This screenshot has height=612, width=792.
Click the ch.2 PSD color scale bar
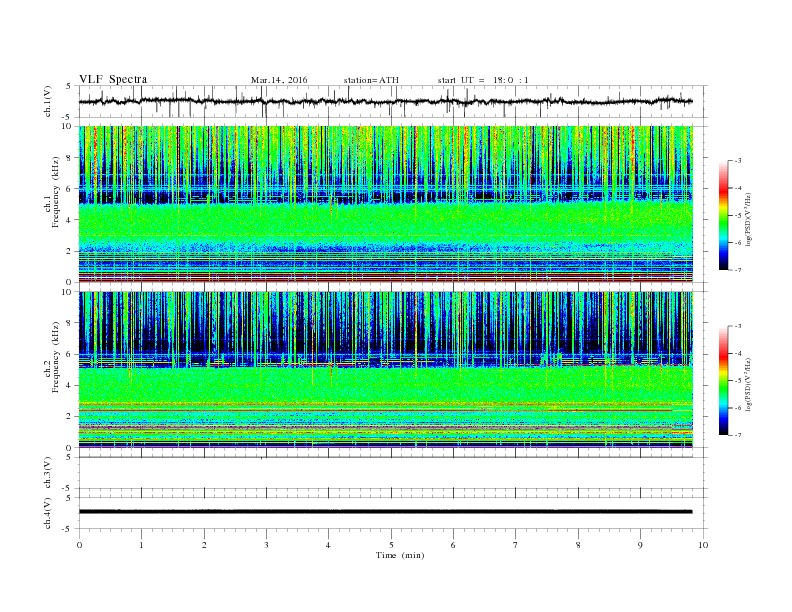click(724, 380)
